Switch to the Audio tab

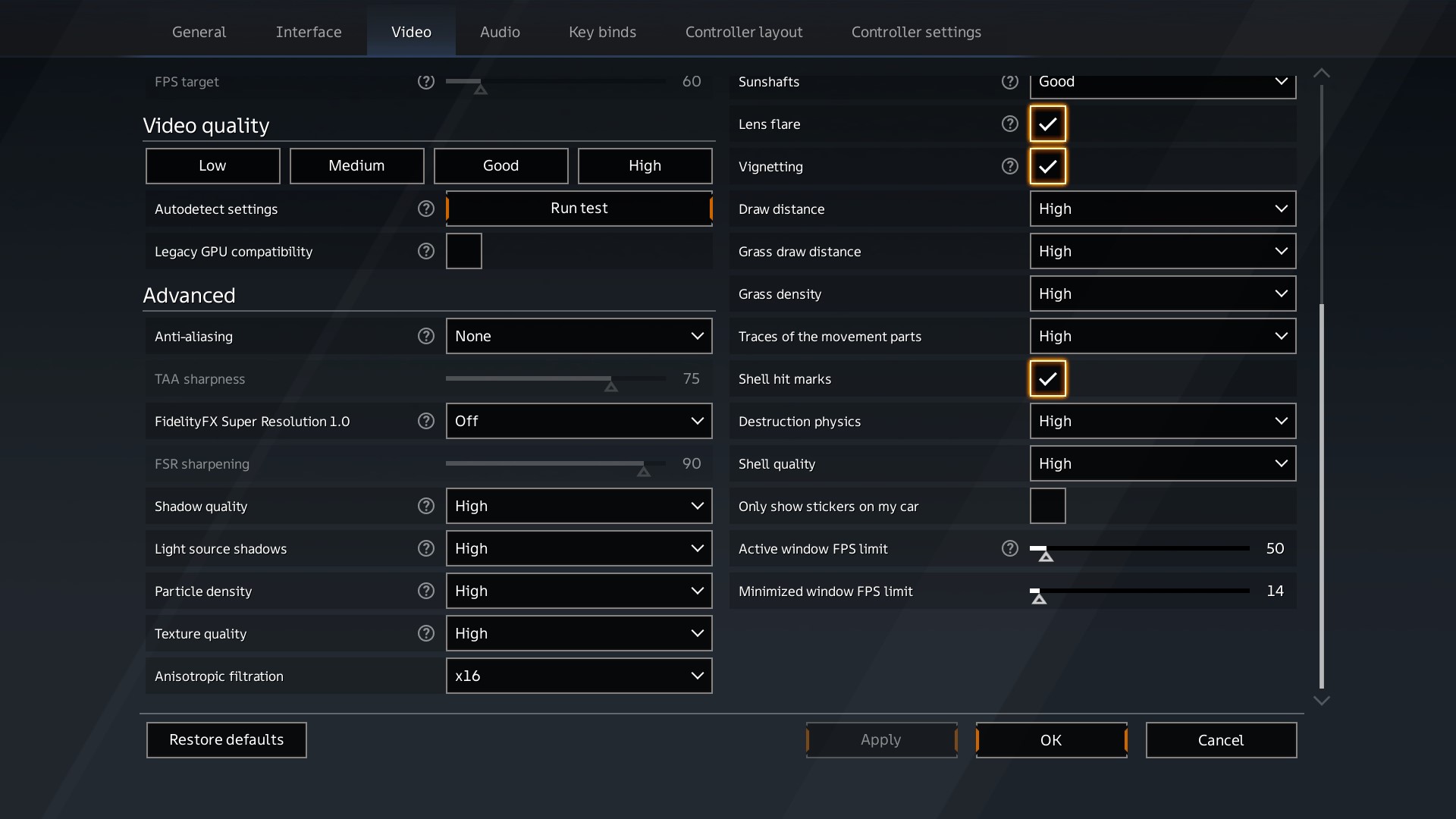tap(500, 32)
